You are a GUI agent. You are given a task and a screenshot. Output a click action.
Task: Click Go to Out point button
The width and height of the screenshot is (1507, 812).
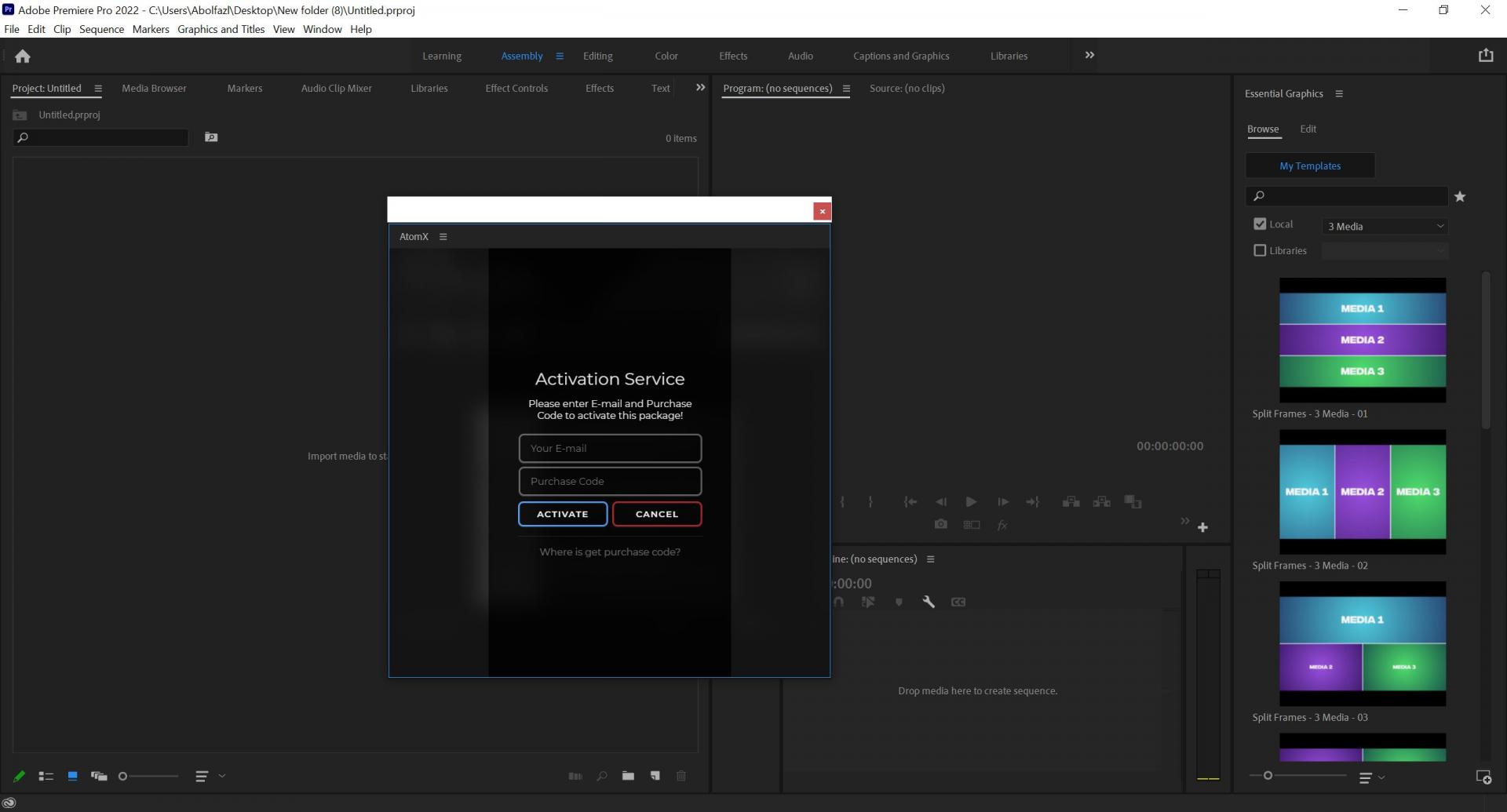pos(1033,501)
